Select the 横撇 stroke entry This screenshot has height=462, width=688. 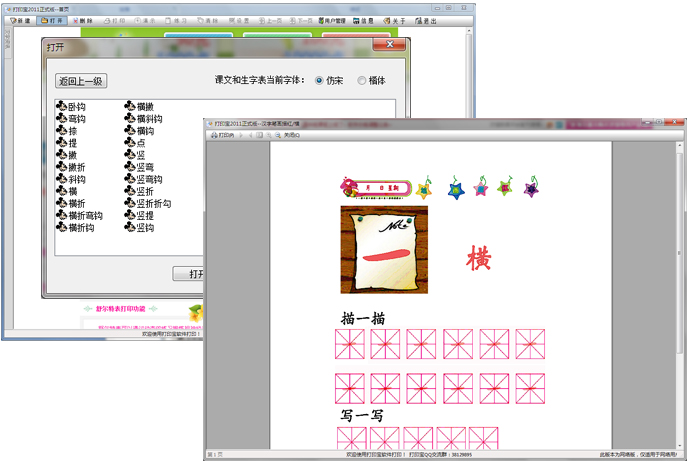pyautogui.click(x=144, y=107)
